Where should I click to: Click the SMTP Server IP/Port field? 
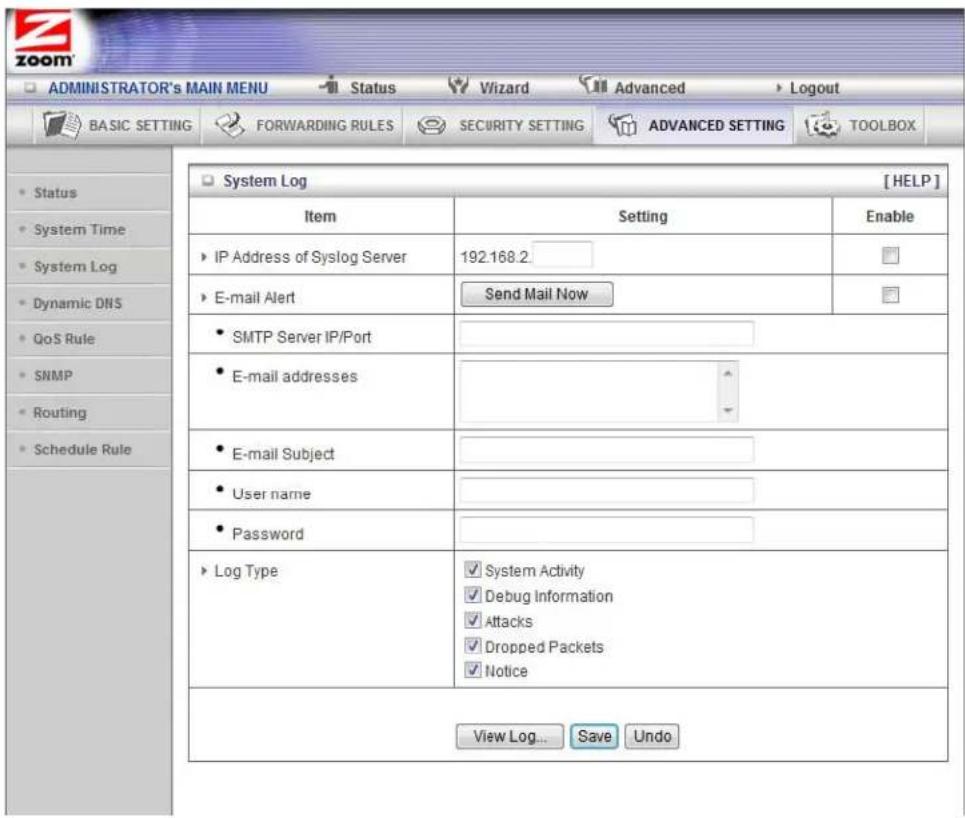tap(606, 334)
